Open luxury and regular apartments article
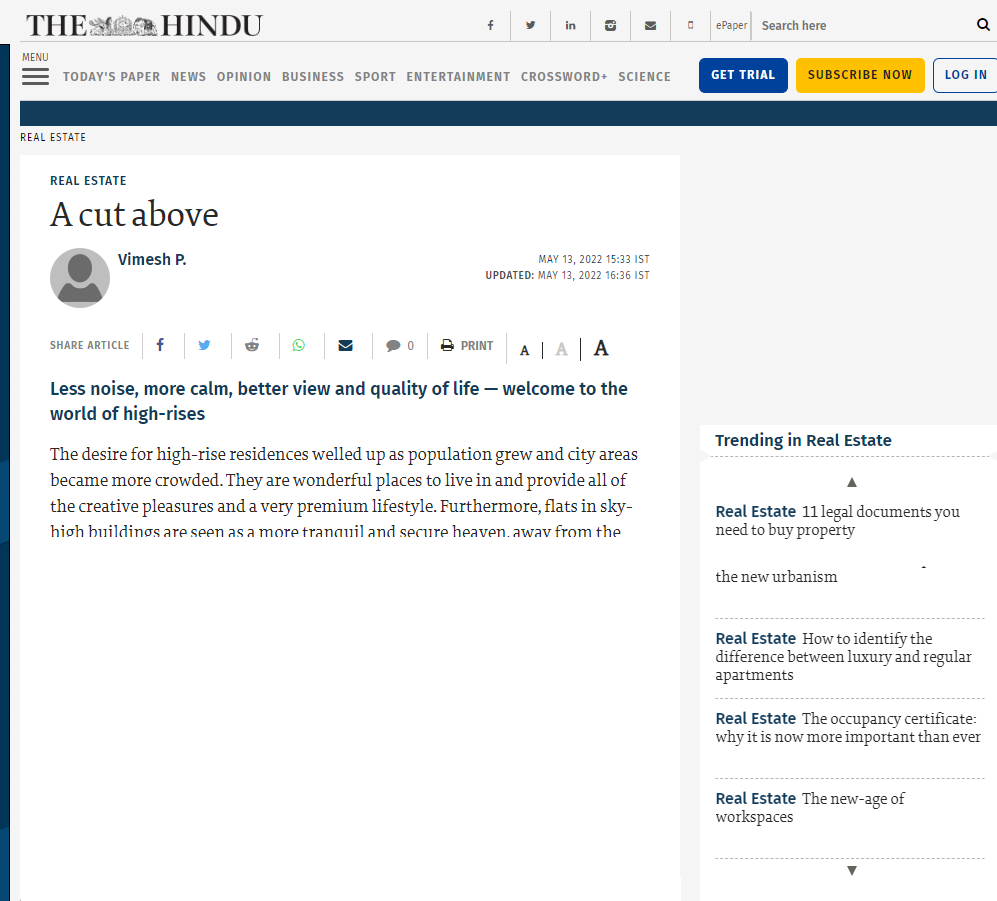This screenshot has width=997, height=901. tap(843, 656)
